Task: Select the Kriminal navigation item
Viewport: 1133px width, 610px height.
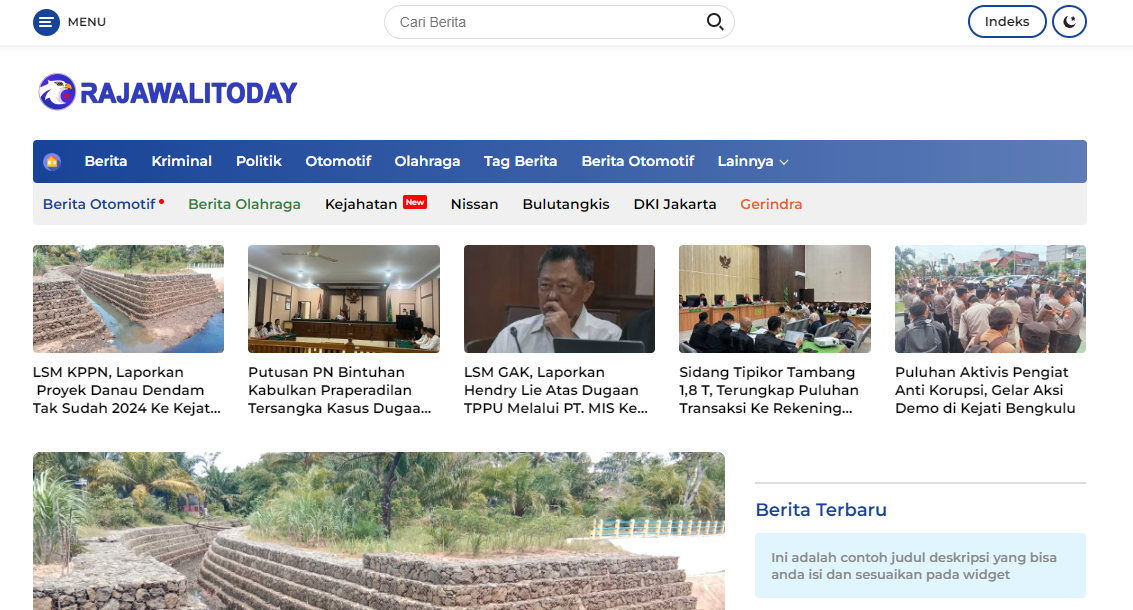Action: pyautogui.click(x=181, y=161)
